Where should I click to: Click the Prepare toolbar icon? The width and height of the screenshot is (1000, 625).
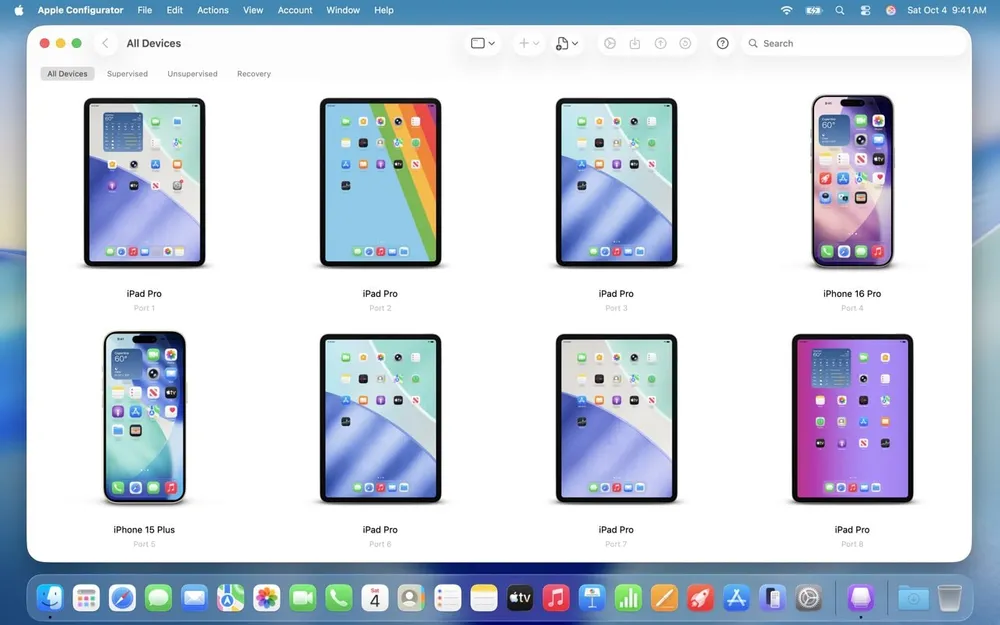click(610, 43)
